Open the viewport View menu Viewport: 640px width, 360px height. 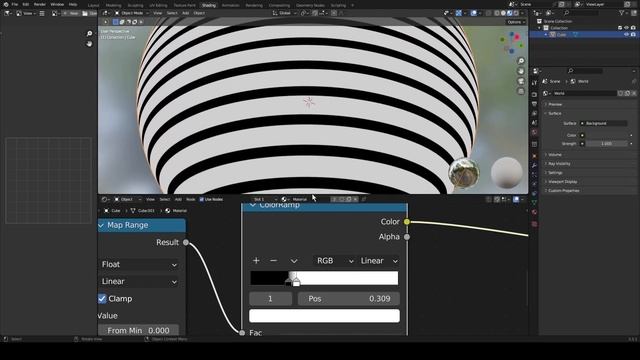[157, 13]
